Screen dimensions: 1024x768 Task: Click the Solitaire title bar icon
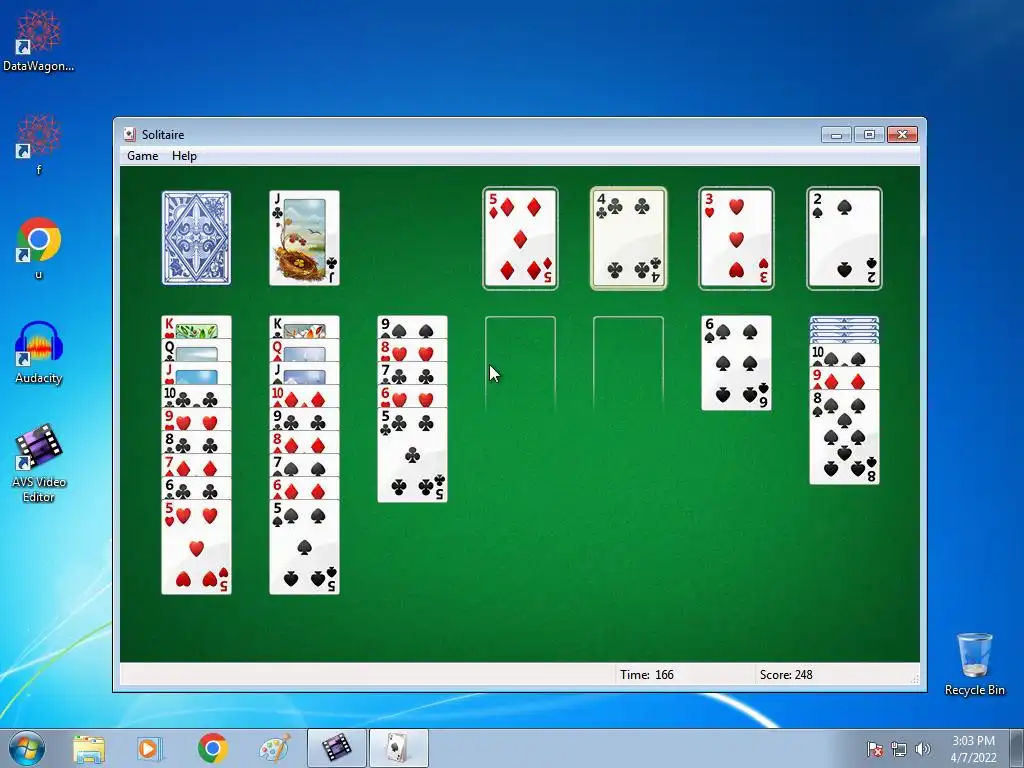[129, 135]
